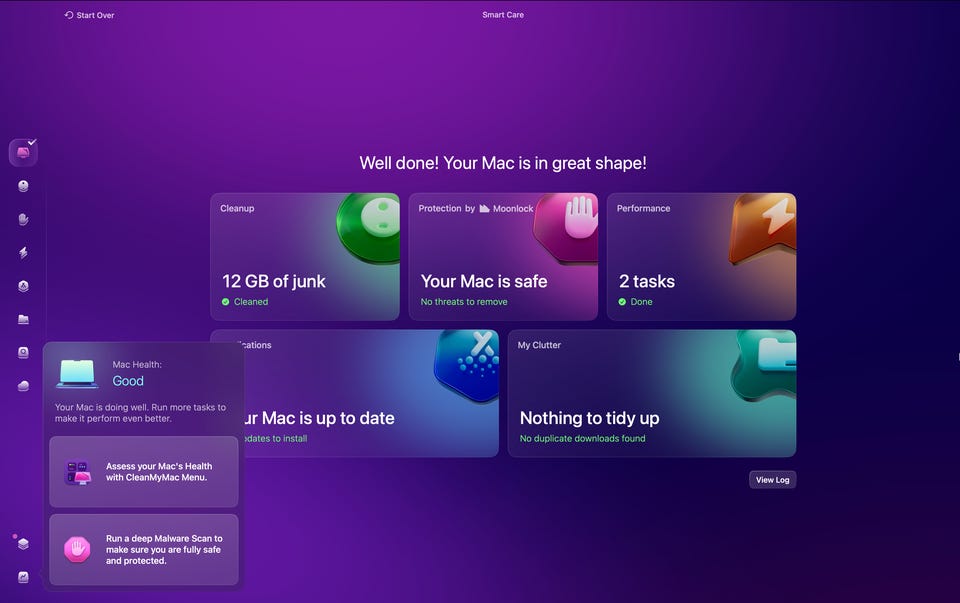Open the Protection Your Mac is safe card
The height and width of the screenshot is (603, 960).
[503, 257]
